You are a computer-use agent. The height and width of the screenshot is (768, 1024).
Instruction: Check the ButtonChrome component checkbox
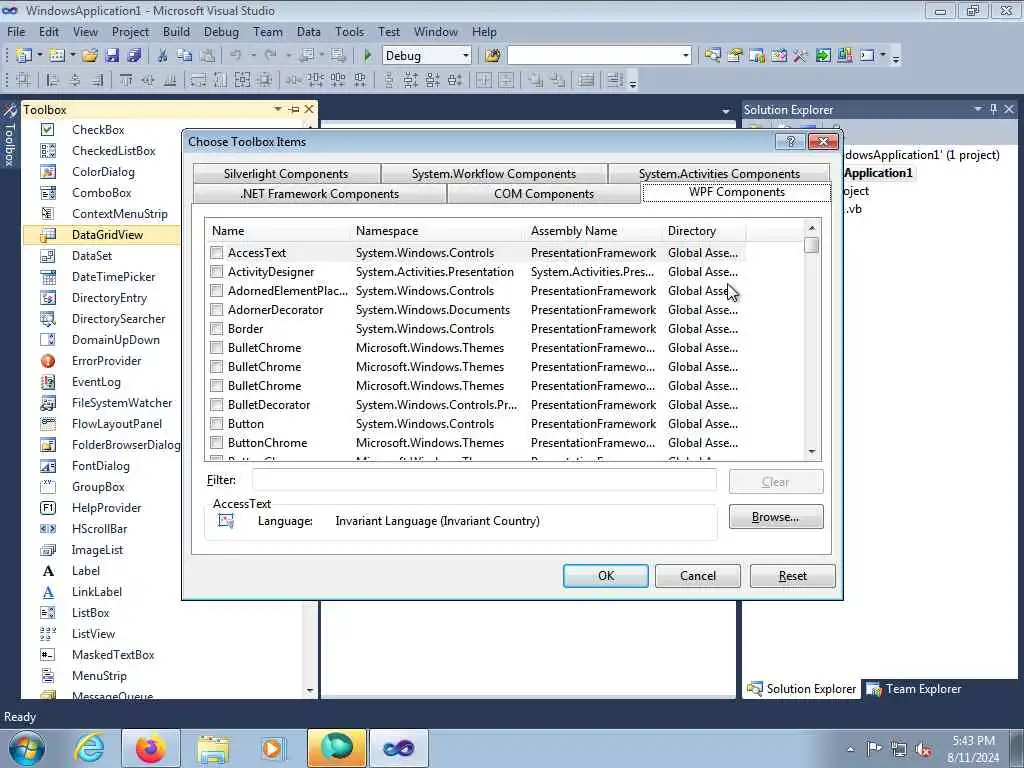point(217,443)
